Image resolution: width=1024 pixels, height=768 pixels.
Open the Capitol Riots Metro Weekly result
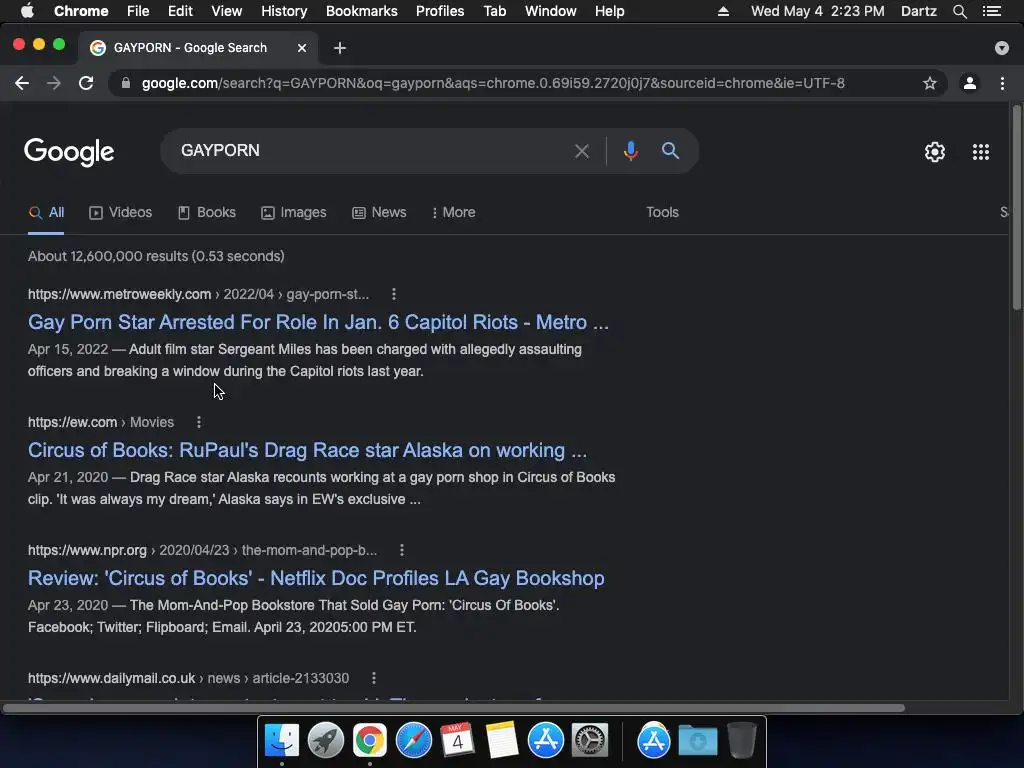(318, 322)
